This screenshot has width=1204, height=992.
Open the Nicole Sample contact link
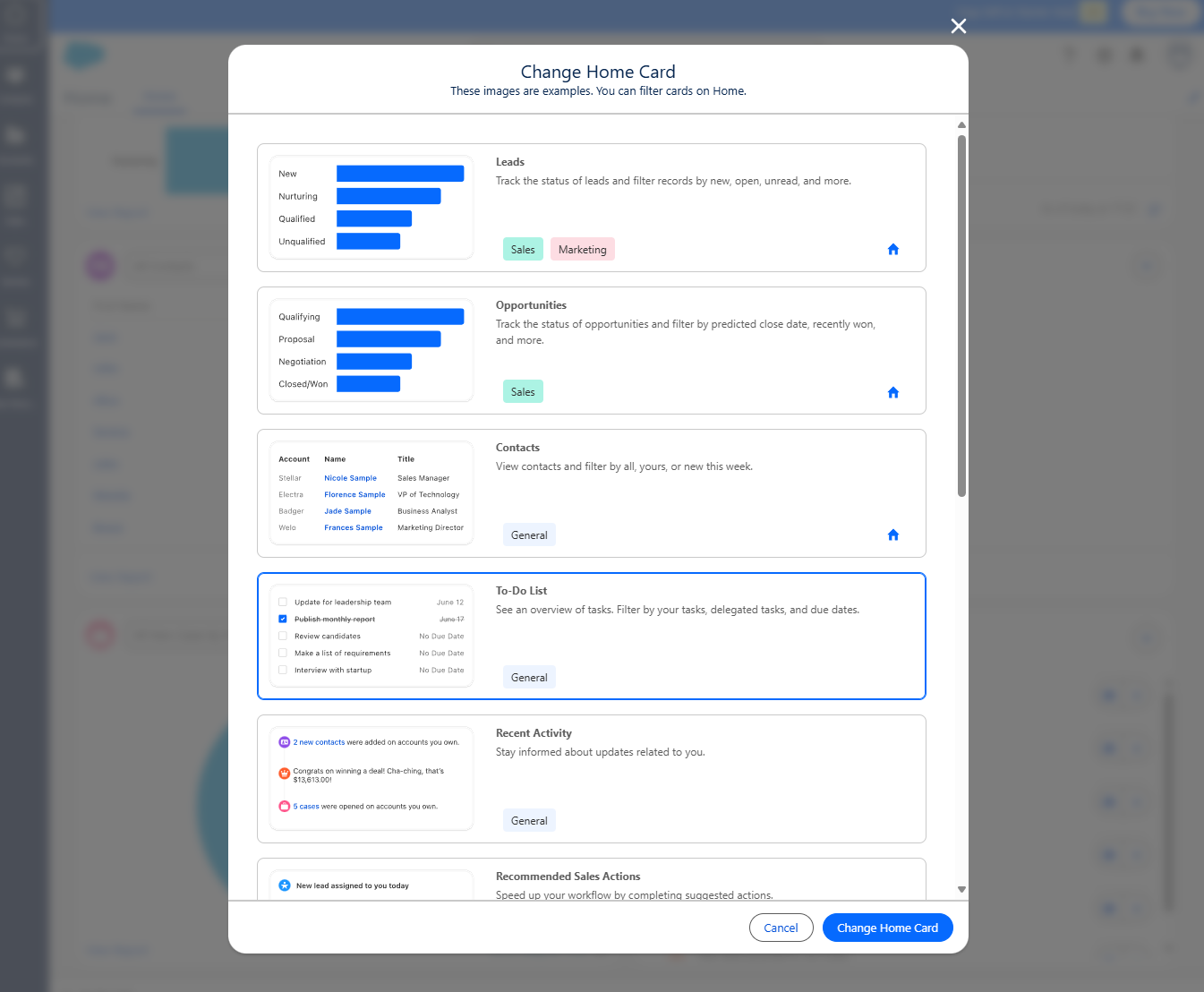coord(351,477)
